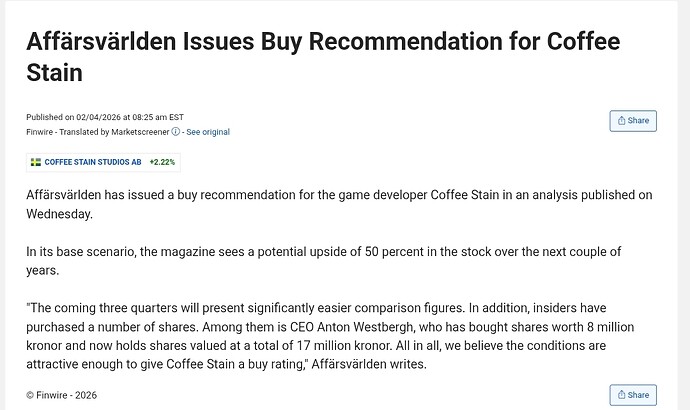
Task: Click the +2.22% price change figure
Action: (x=162, y=161)
